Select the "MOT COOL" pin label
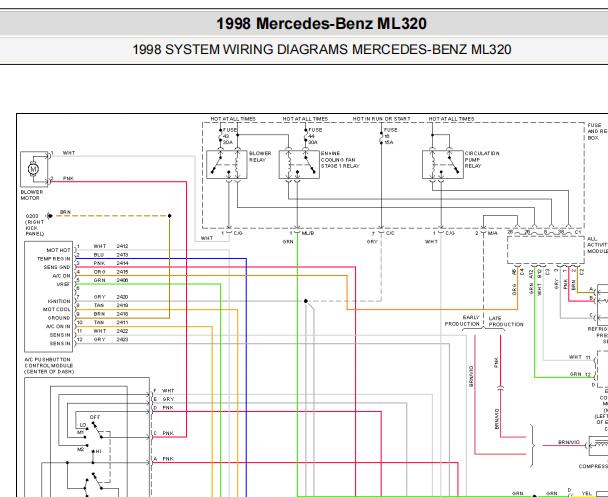Screen dimensions: 608x497 (x=57, y=309)
